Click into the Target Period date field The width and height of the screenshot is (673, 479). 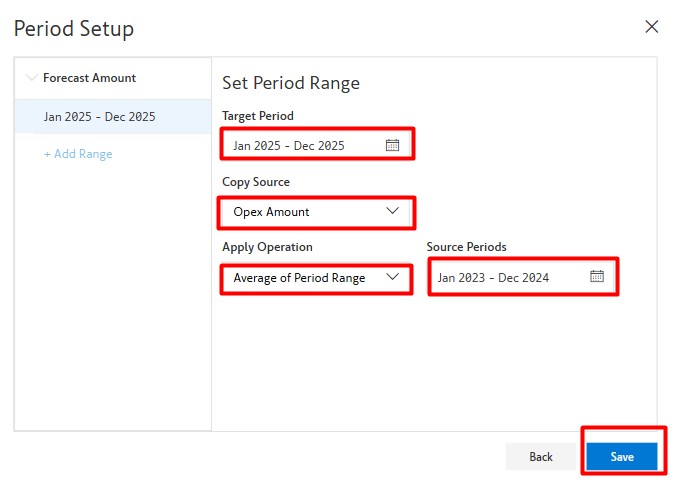[300, 145]
